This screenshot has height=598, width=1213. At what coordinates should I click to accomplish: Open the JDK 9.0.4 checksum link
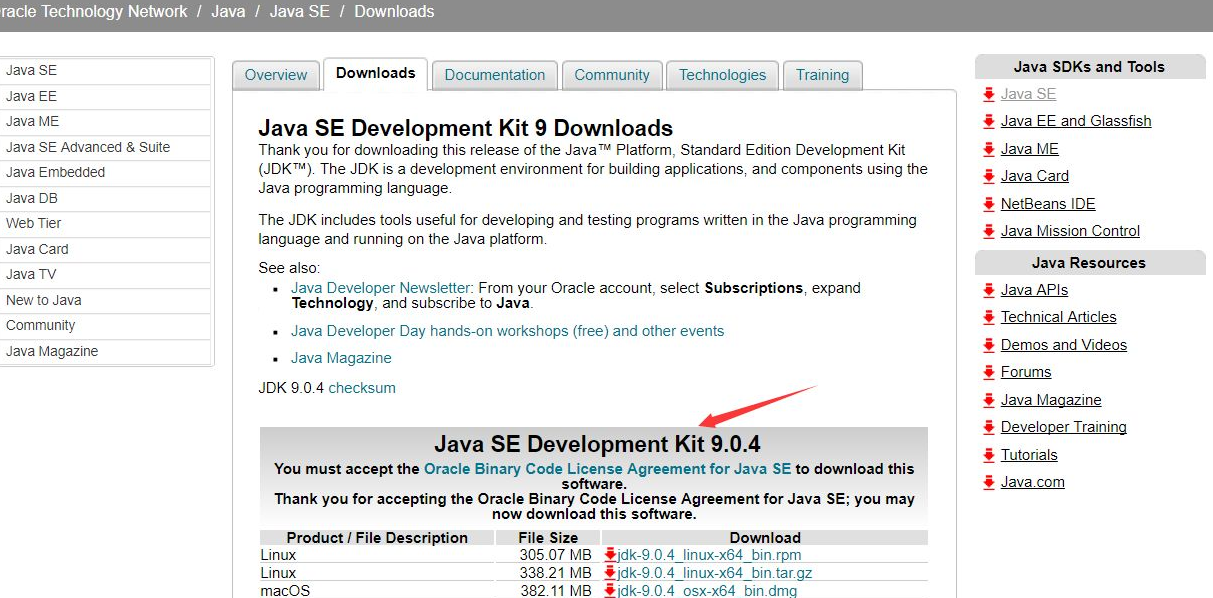pos(362,388)
